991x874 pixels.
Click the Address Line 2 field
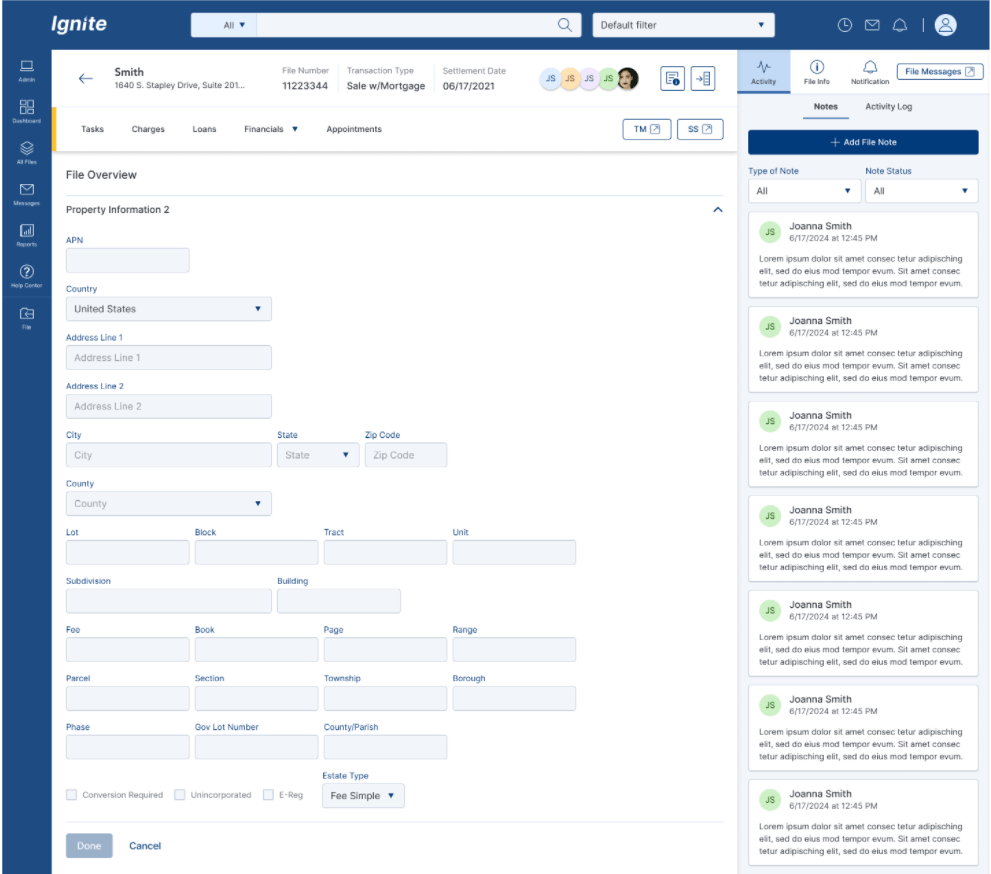[169, 406]
